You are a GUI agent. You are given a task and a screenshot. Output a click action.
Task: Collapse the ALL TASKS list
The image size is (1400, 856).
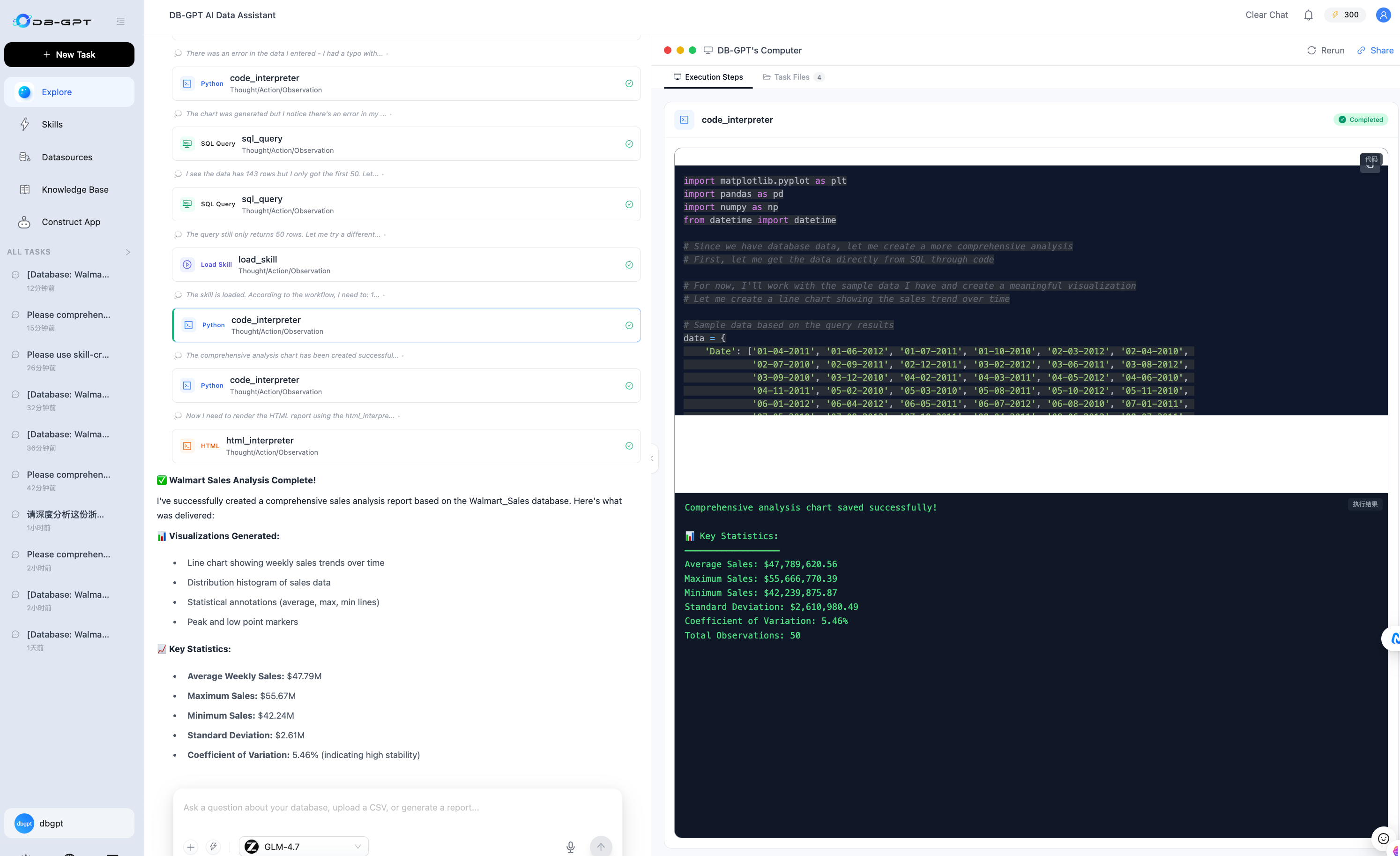coord(128,252)
